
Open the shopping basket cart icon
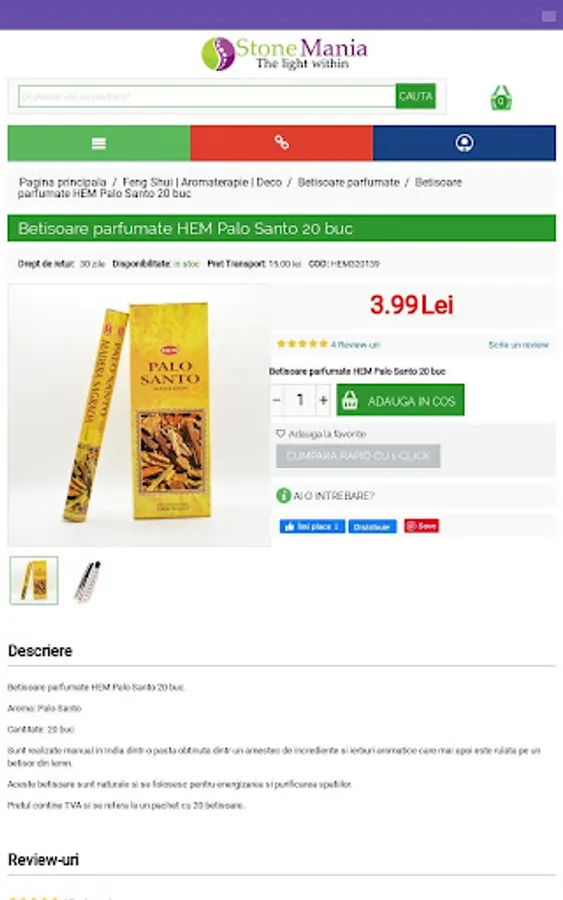click(501, 98)
